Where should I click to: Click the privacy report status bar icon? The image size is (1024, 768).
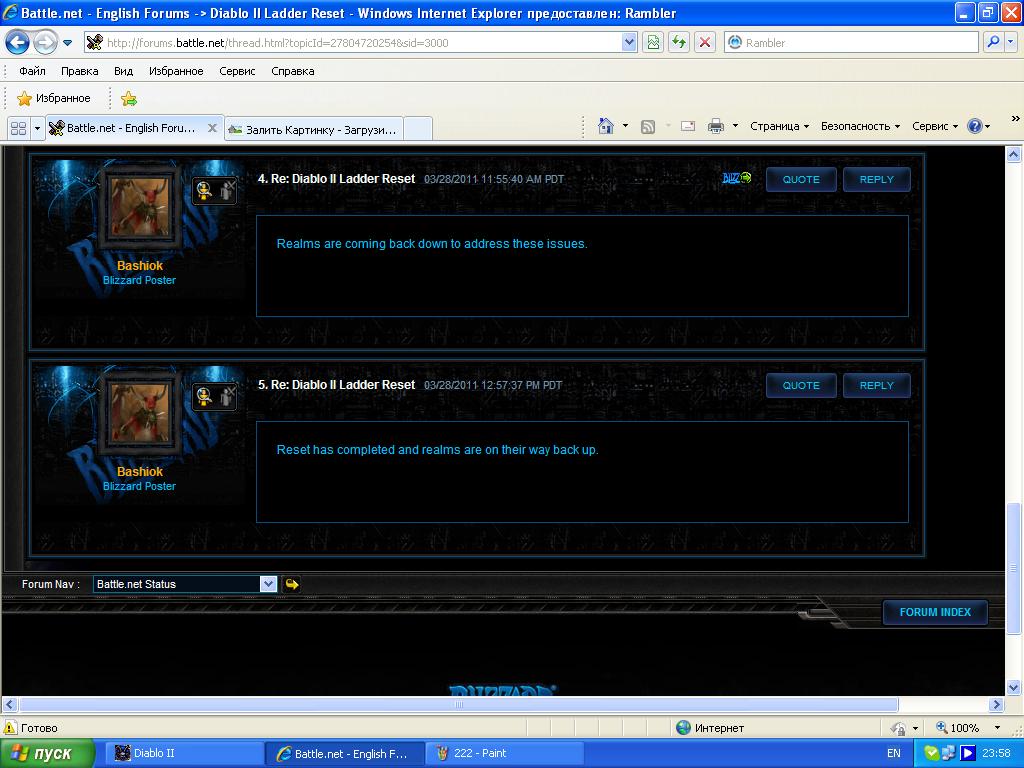click(899, 728)
